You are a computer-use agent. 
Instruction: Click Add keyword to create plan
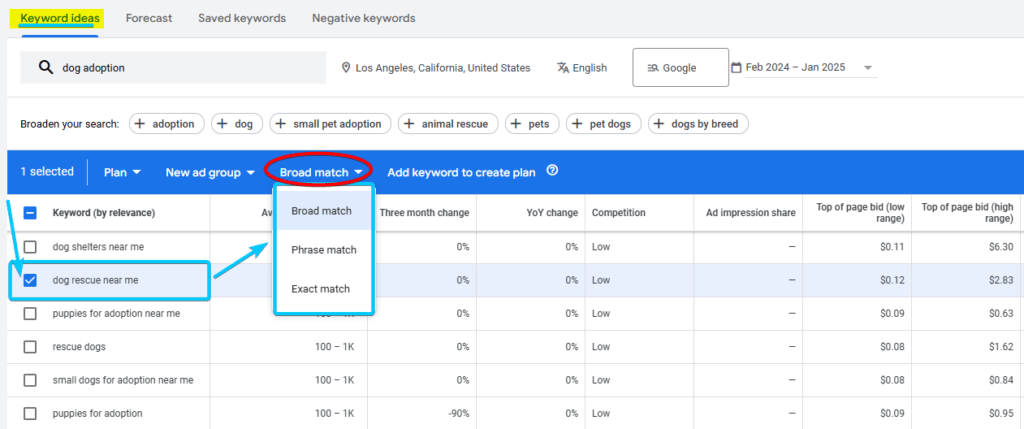pos(461,172)
